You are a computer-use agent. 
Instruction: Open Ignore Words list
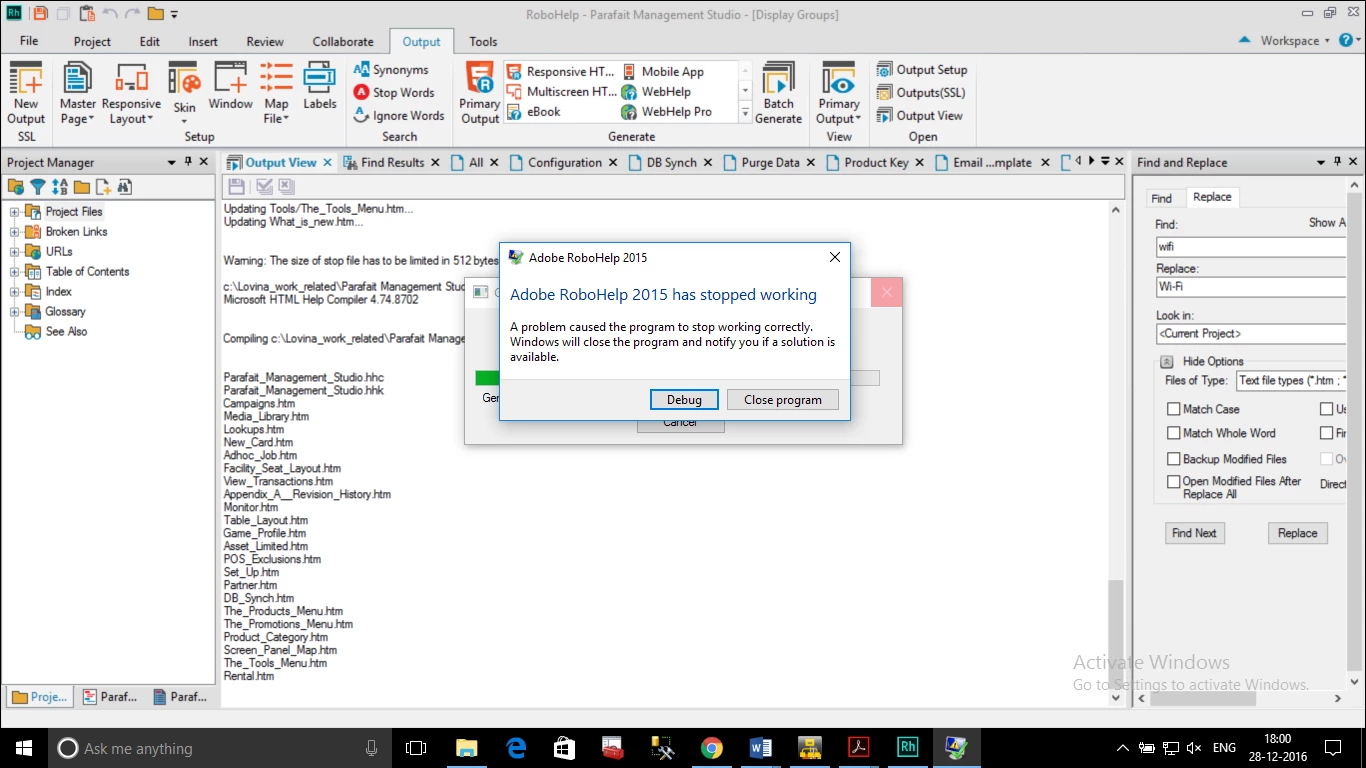click(399, 116)
